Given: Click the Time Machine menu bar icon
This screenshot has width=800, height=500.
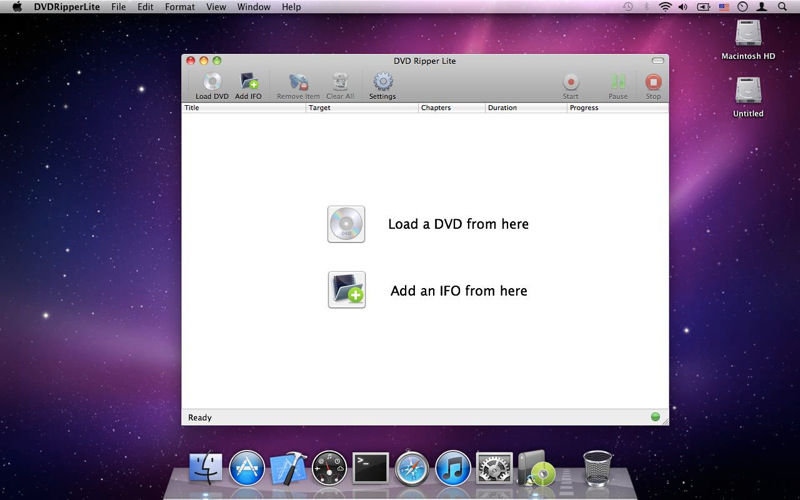Looking at the screenshot, I should click(x=628, y=7).
